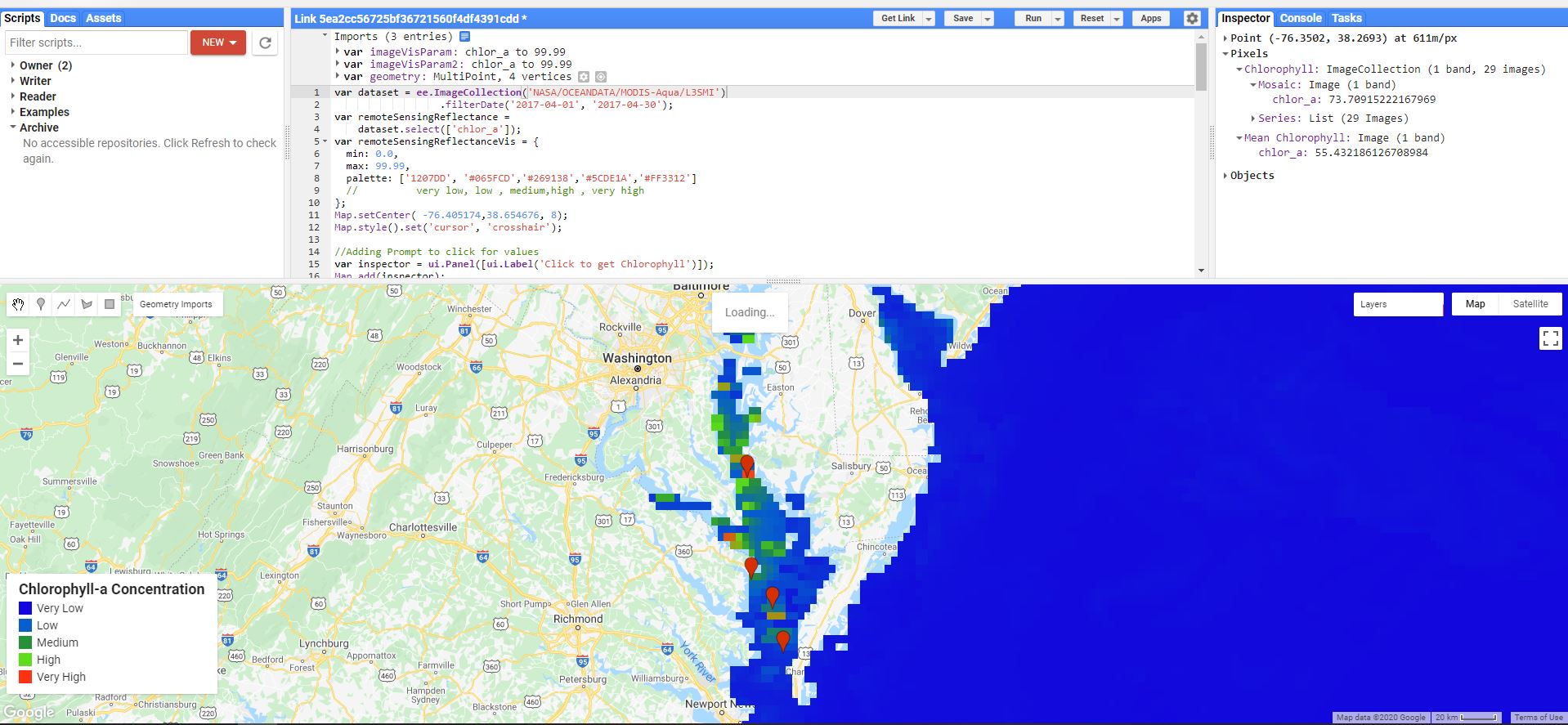The height and width of the screenshot is (725, 1568).
Task: Click the High green legend swatch
Action: click(25, 660)
